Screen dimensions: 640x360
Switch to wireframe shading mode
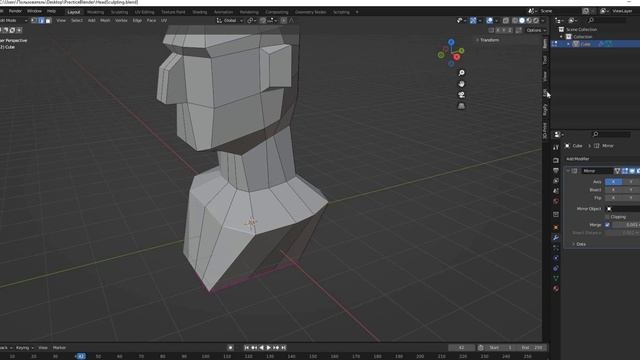pyautogui.click(x=515, y=20)
